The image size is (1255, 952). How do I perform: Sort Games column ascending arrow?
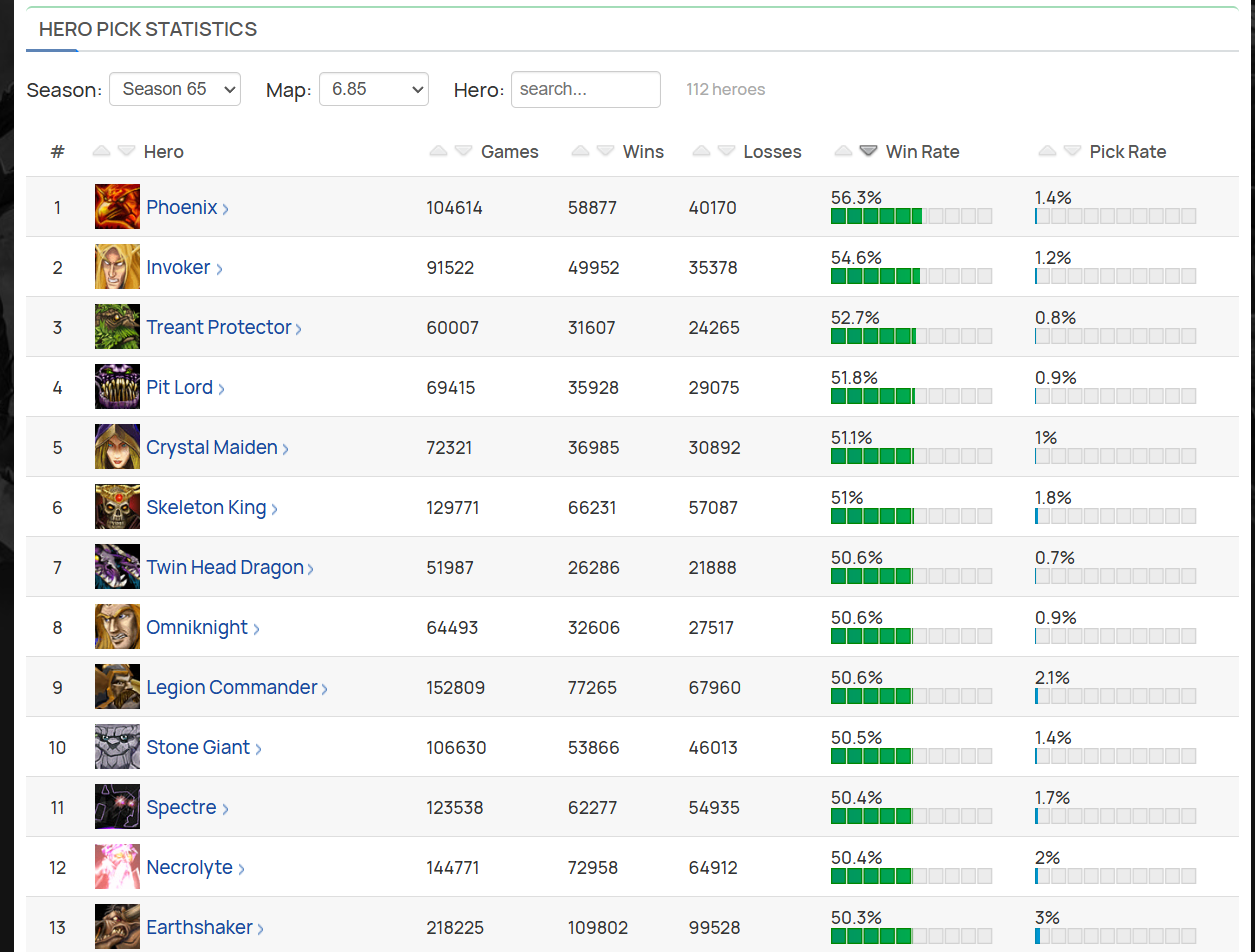[438, 151]
